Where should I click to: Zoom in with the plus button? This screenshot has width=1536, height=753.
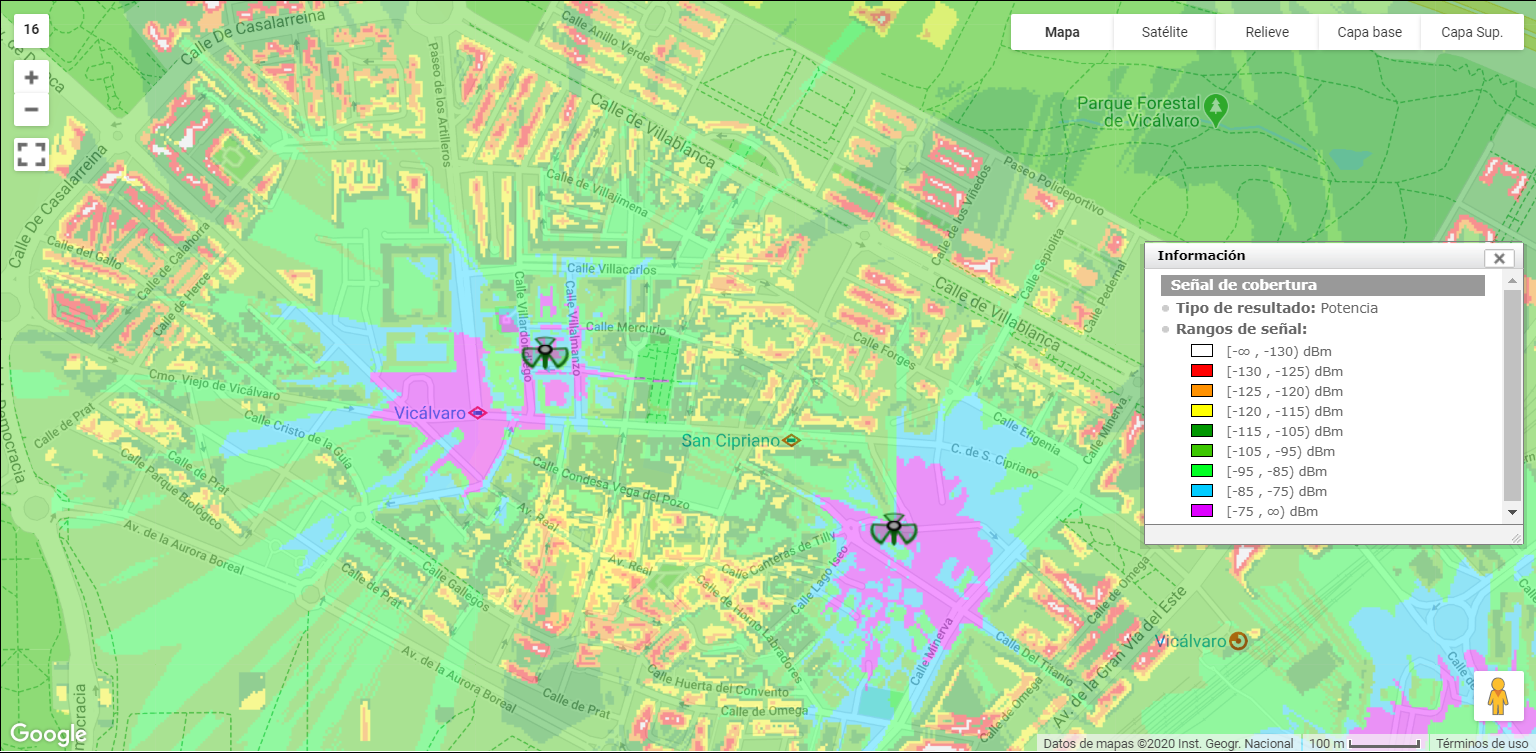[31, 78]
